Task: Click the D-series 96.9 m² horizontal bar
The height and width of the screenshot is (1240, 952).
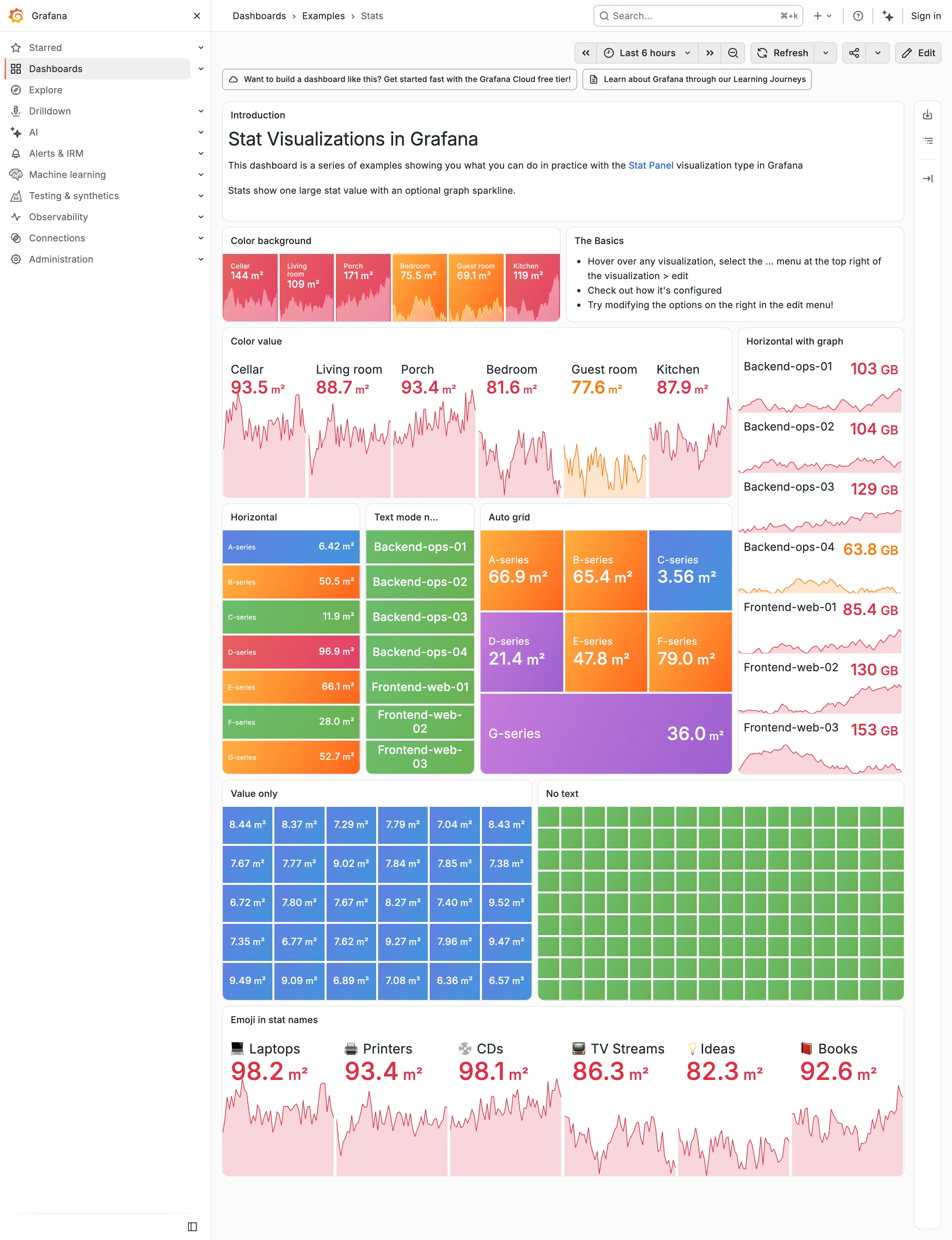Action: 291,652
